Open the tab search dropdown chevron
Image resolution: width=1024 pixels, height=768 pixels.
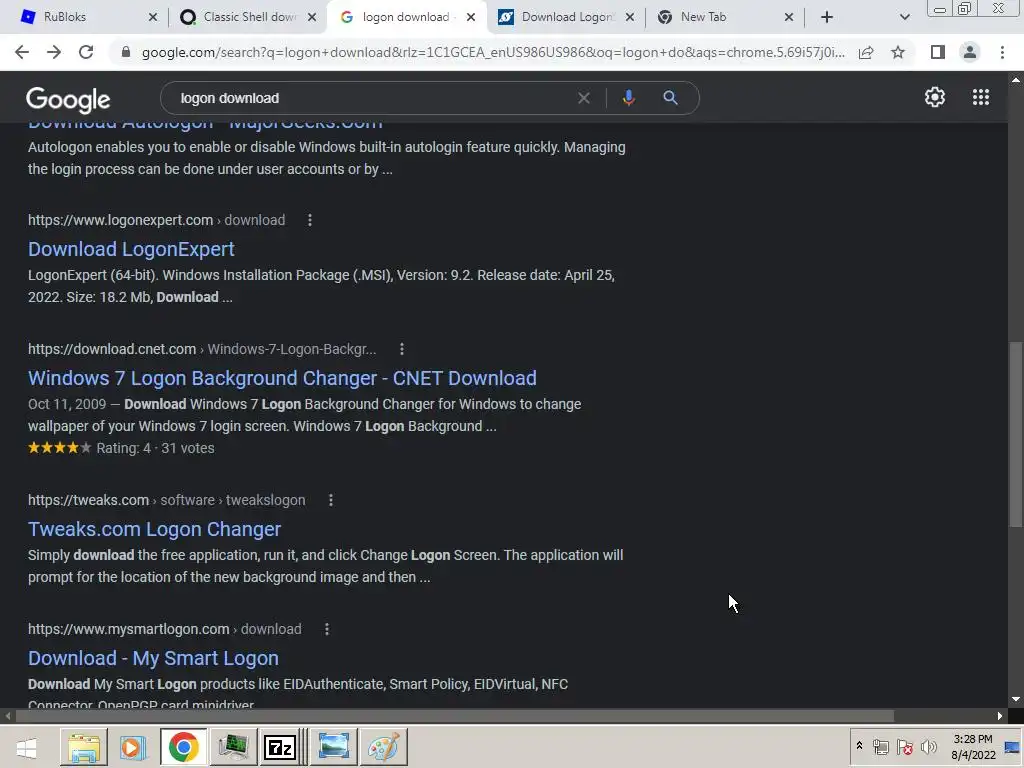(x=904, y=17)
